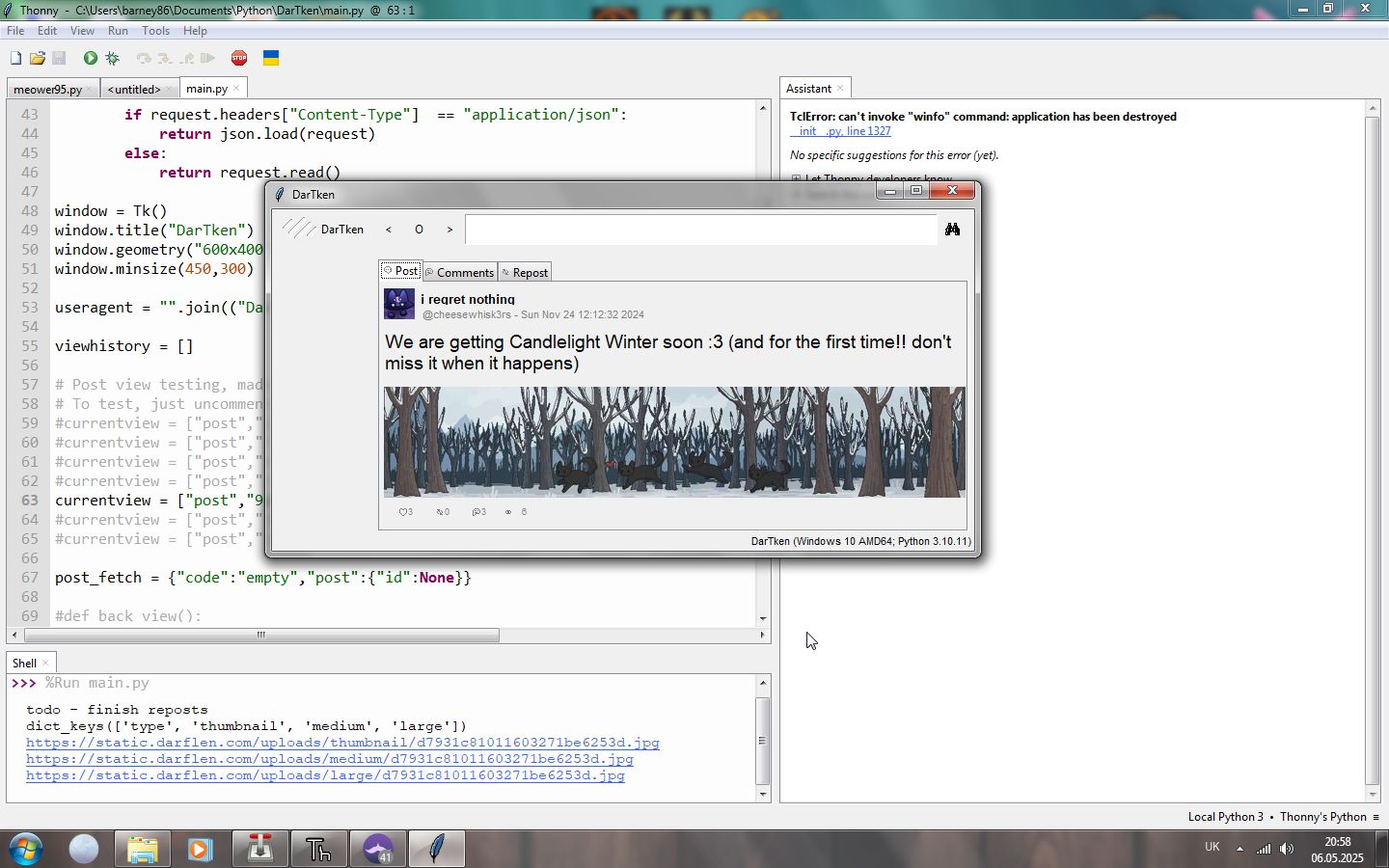Run current script with the green play icon
1389x868 pixels.
pos(90,59)
